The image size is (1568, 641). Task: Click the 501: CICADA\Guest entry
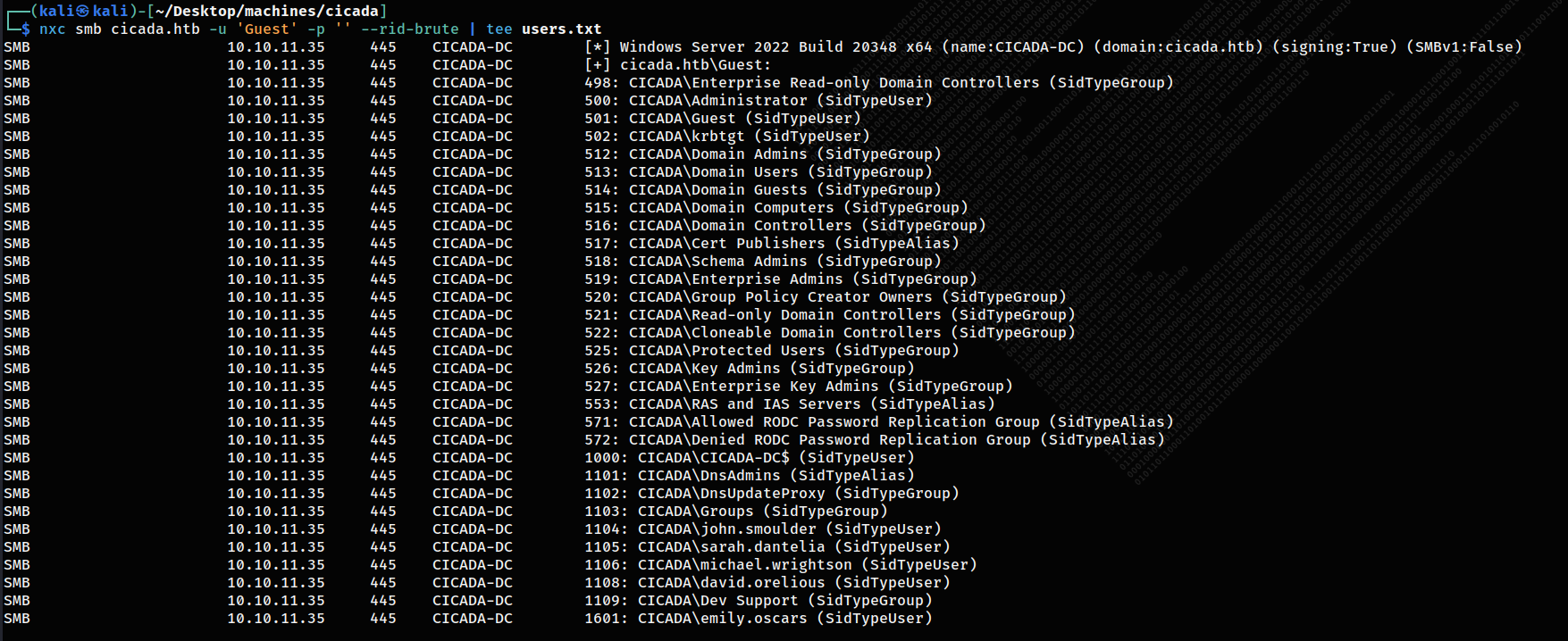723,118
